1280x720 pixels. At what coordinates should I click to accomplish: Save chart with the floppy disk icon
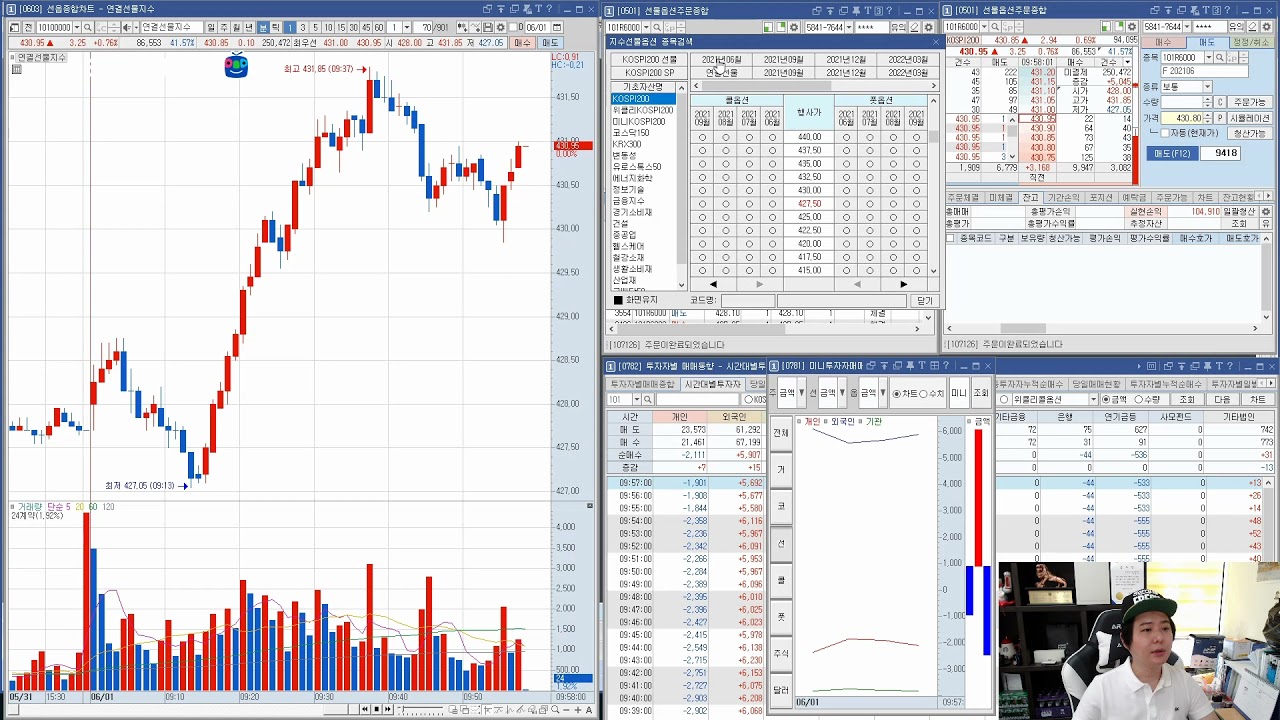[487, 27]
